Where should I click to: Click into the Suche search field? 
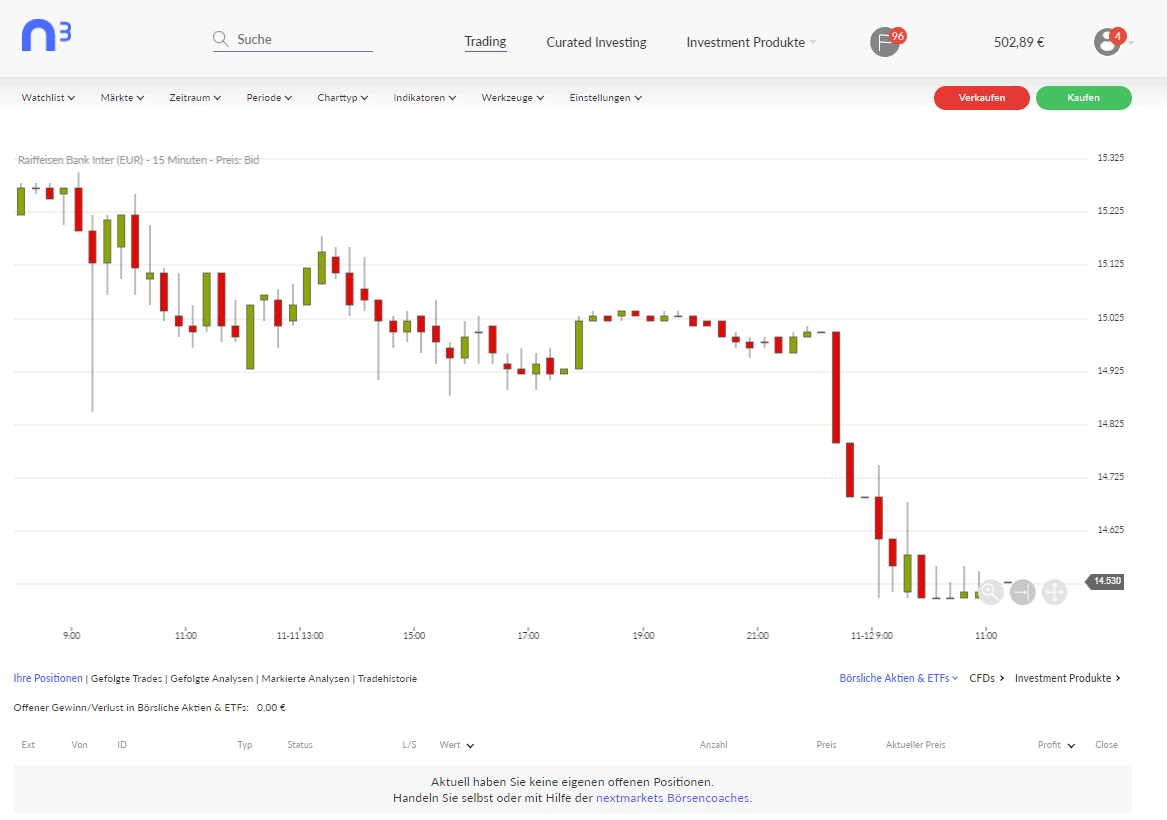point(292,39)
